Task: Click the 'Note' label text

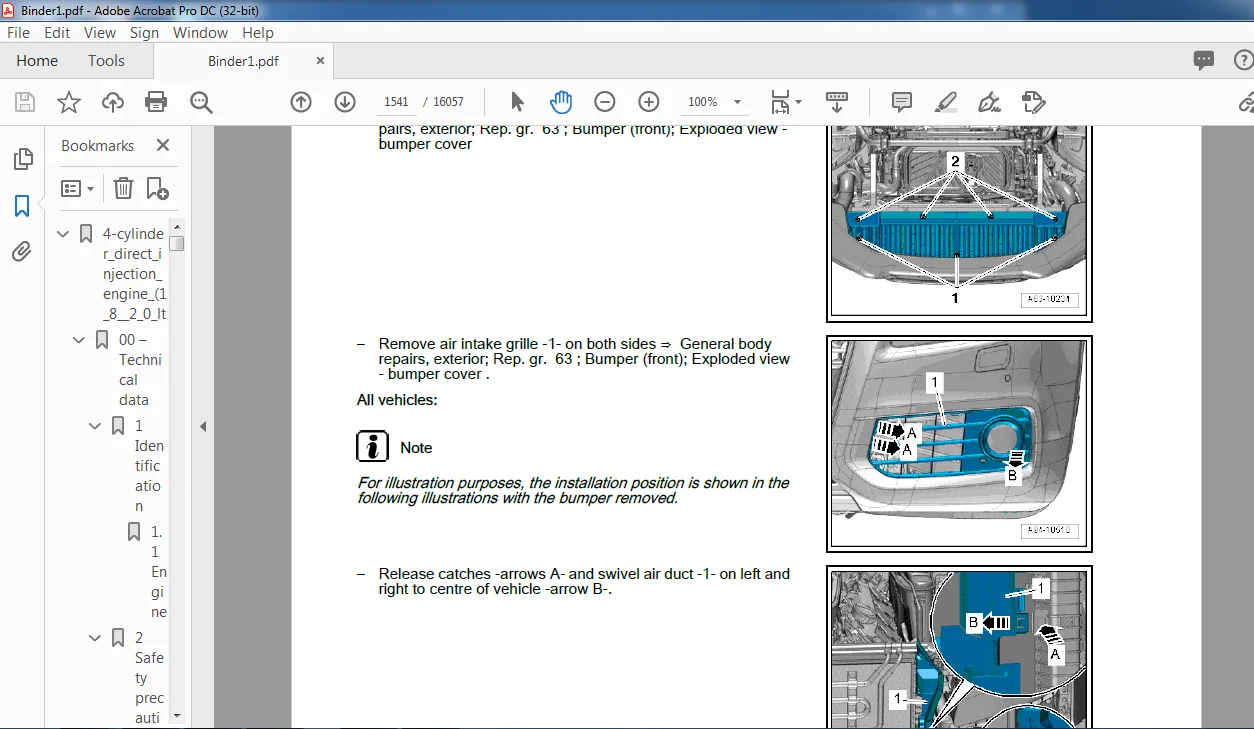Action: [416, 448]
